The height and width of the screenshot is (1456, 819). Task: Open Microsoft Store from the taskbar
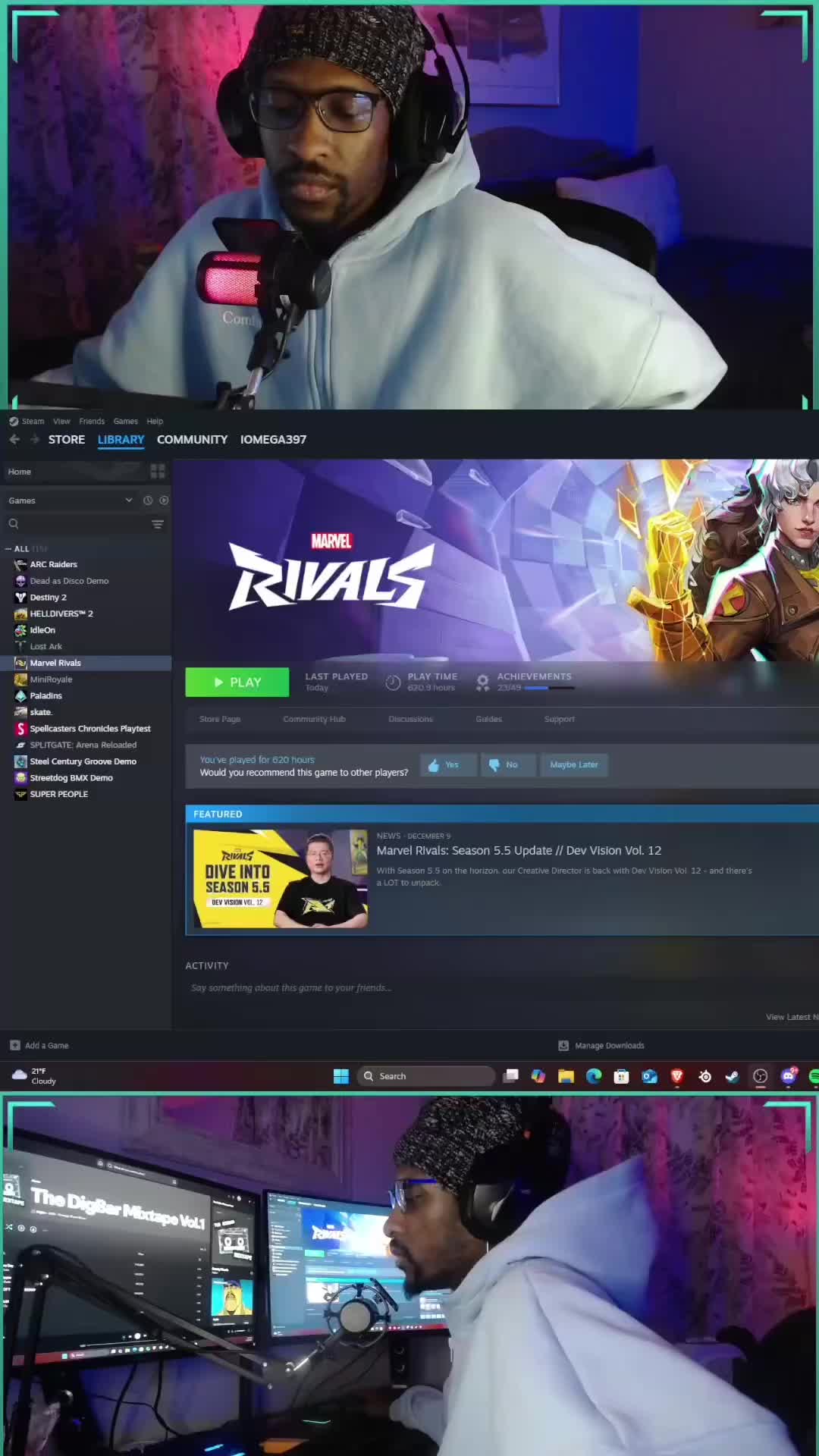point(622,1076)
